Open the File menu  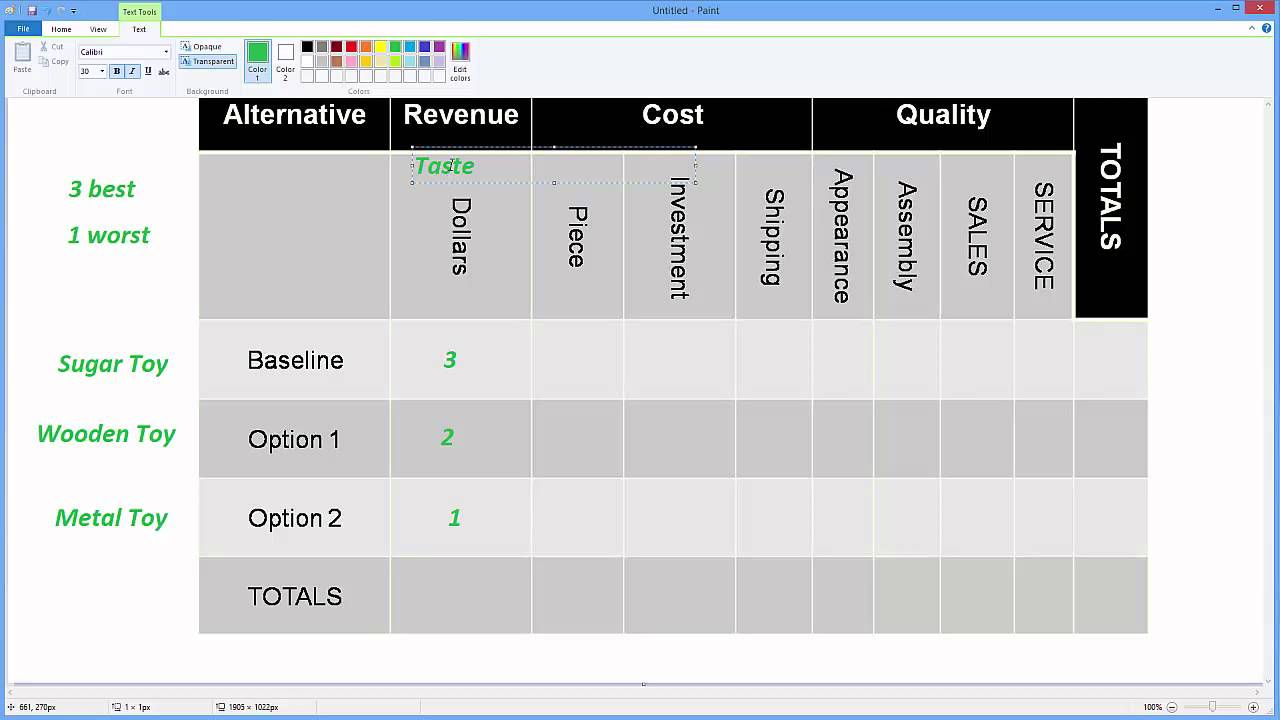coord(23,29)
